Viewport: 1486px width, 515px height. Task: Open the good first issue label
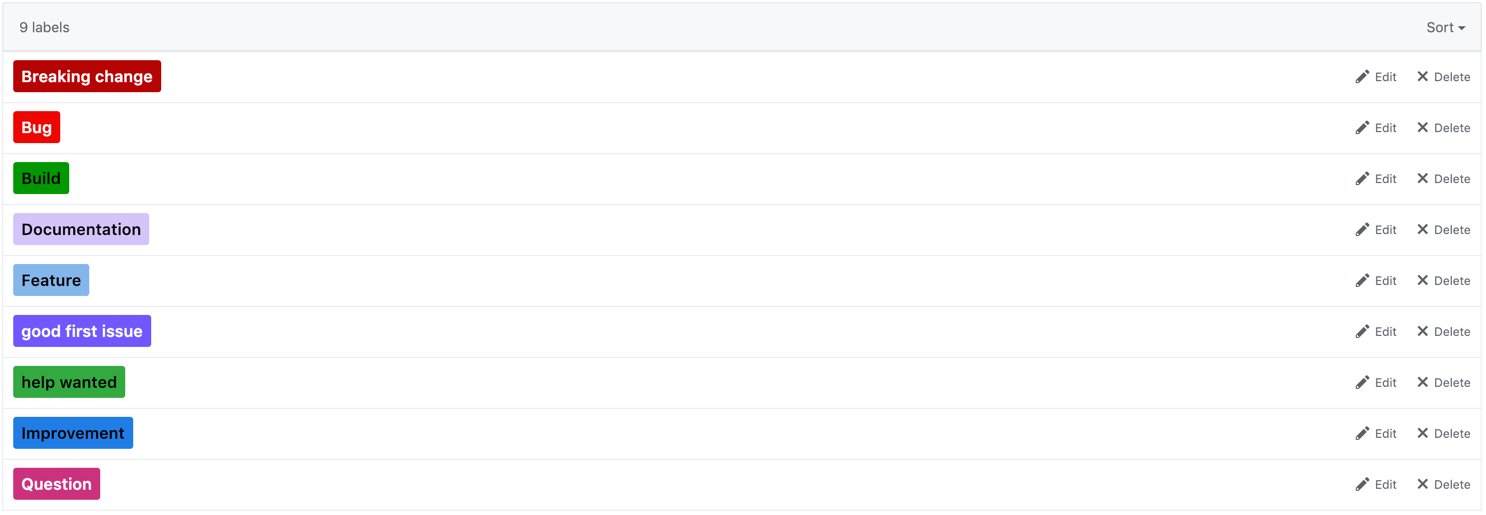82,332
